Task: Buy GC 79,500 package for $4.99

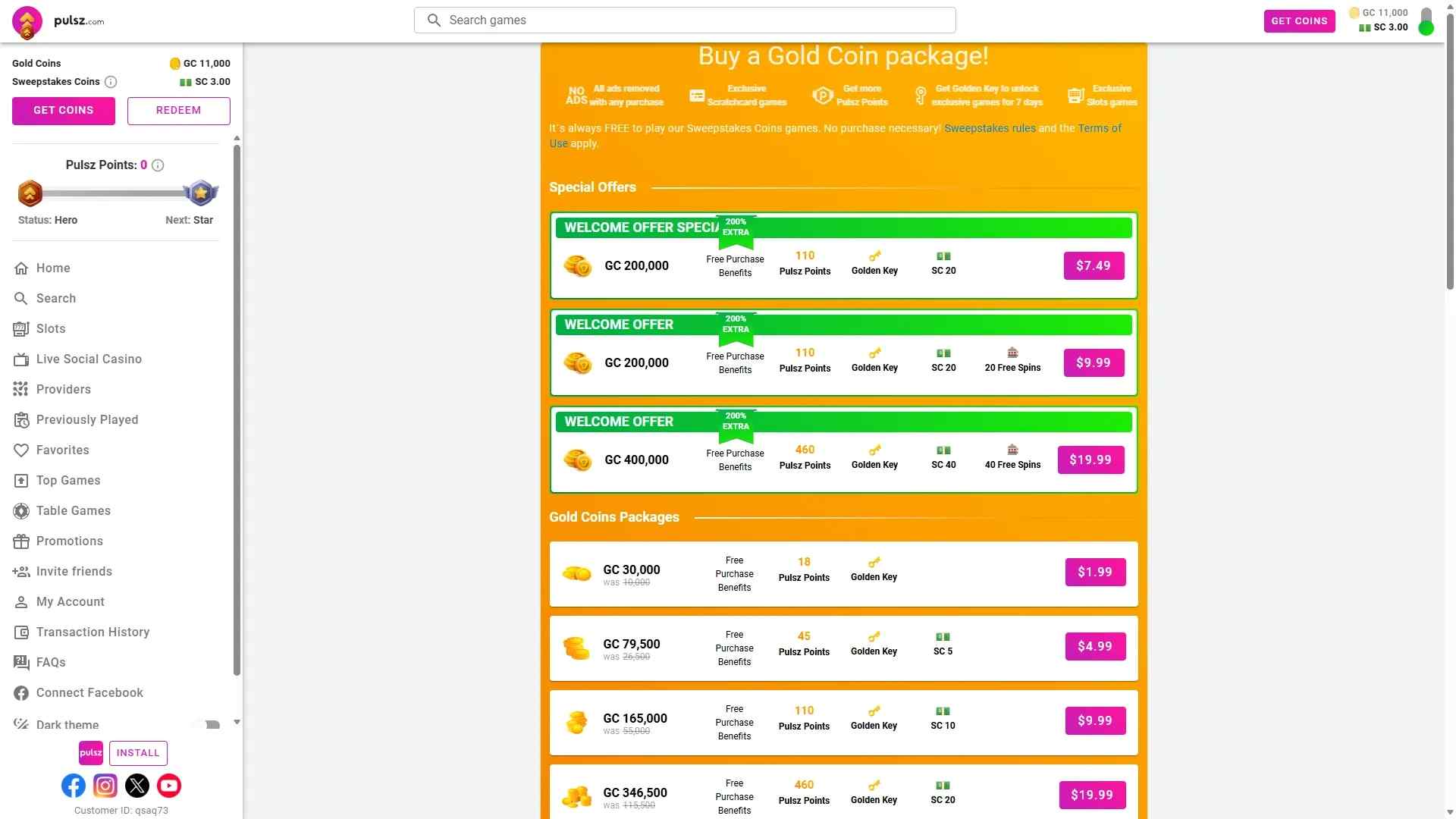Action: click(1095, 647)
